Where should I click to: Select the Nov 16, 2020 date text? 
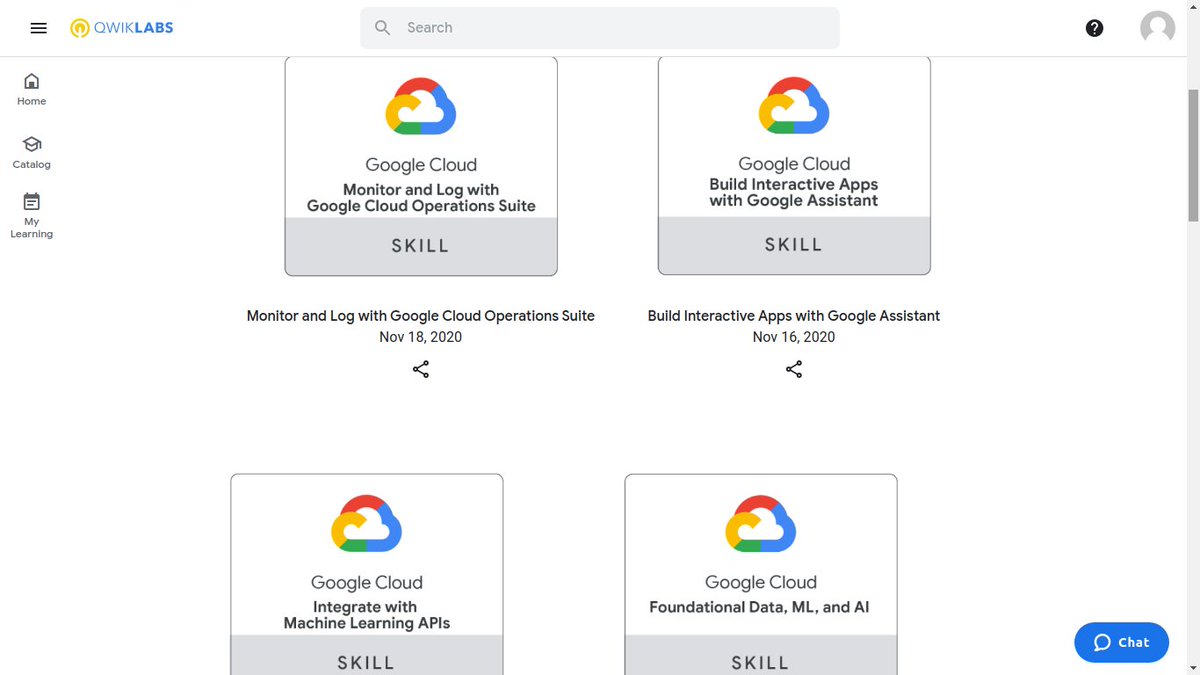tap(794, 337)
